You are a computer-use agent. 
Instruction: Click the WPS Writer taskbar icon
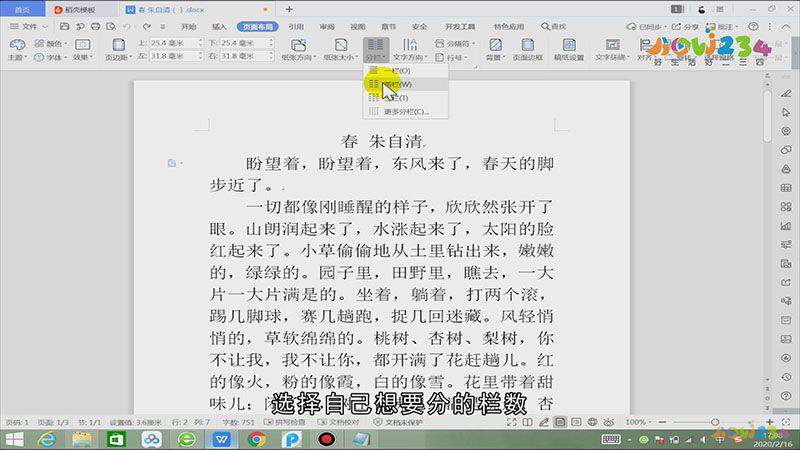click(221, 439)
